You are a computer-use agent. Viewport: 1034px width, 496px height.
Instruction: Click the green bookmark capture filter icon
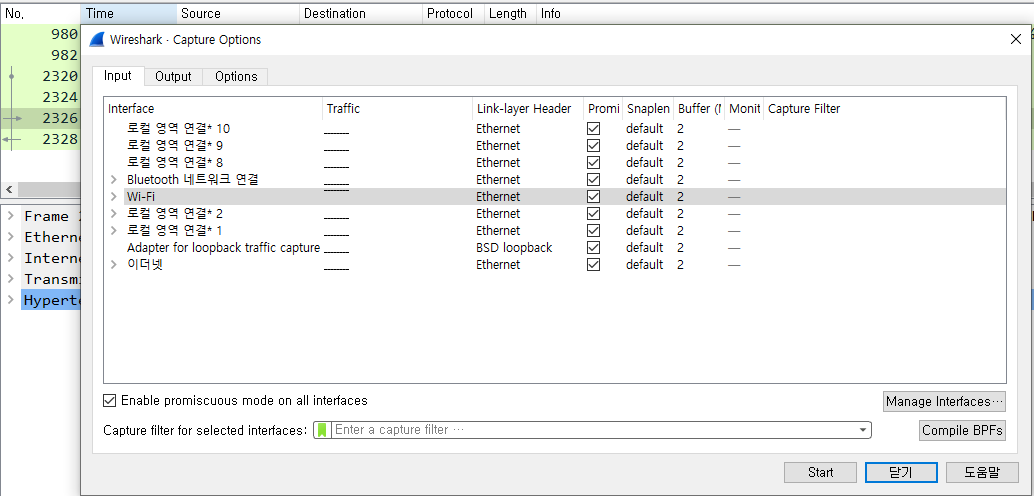click(322, 430)
